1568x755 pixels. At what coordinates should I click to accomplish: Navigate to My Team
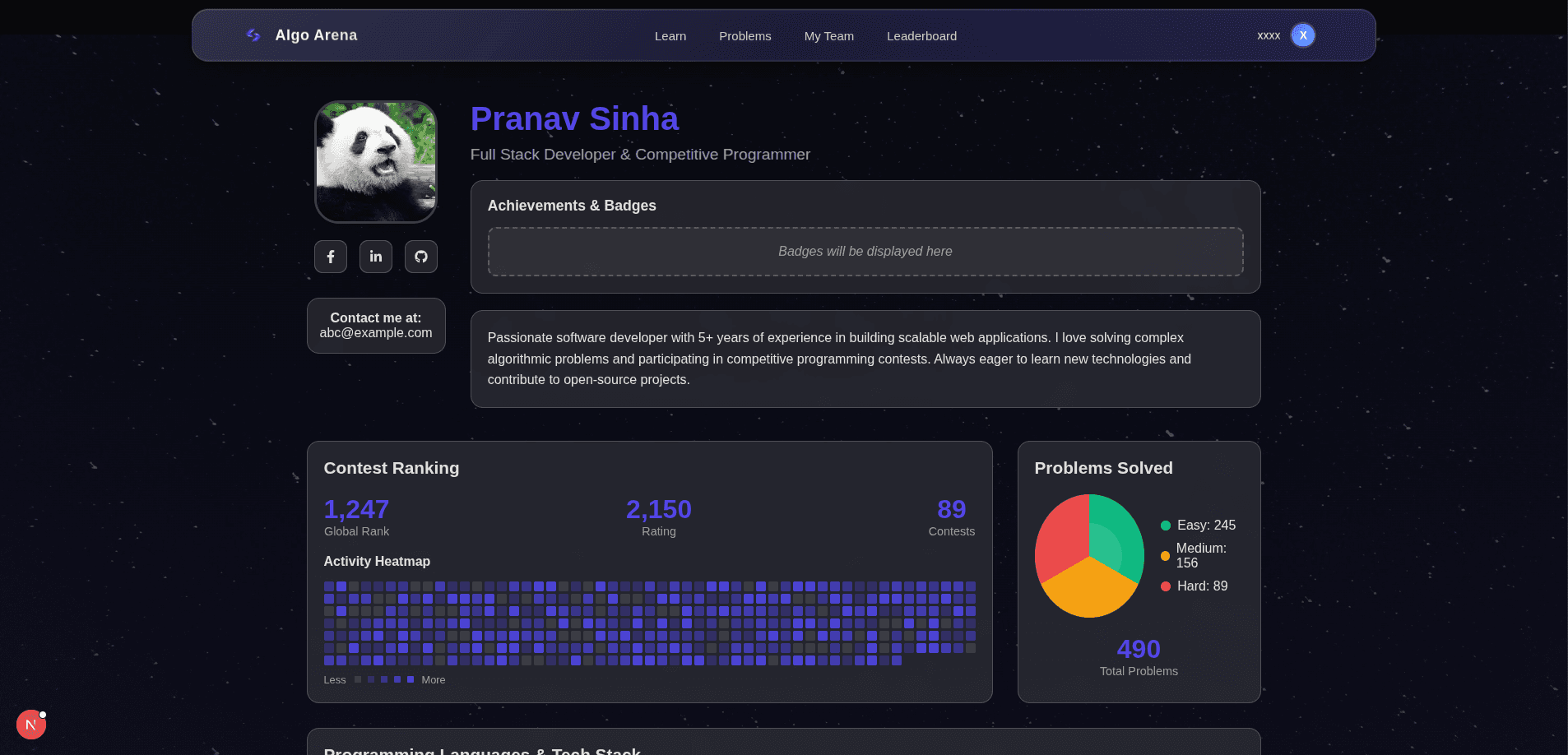(x=828, y=36)
